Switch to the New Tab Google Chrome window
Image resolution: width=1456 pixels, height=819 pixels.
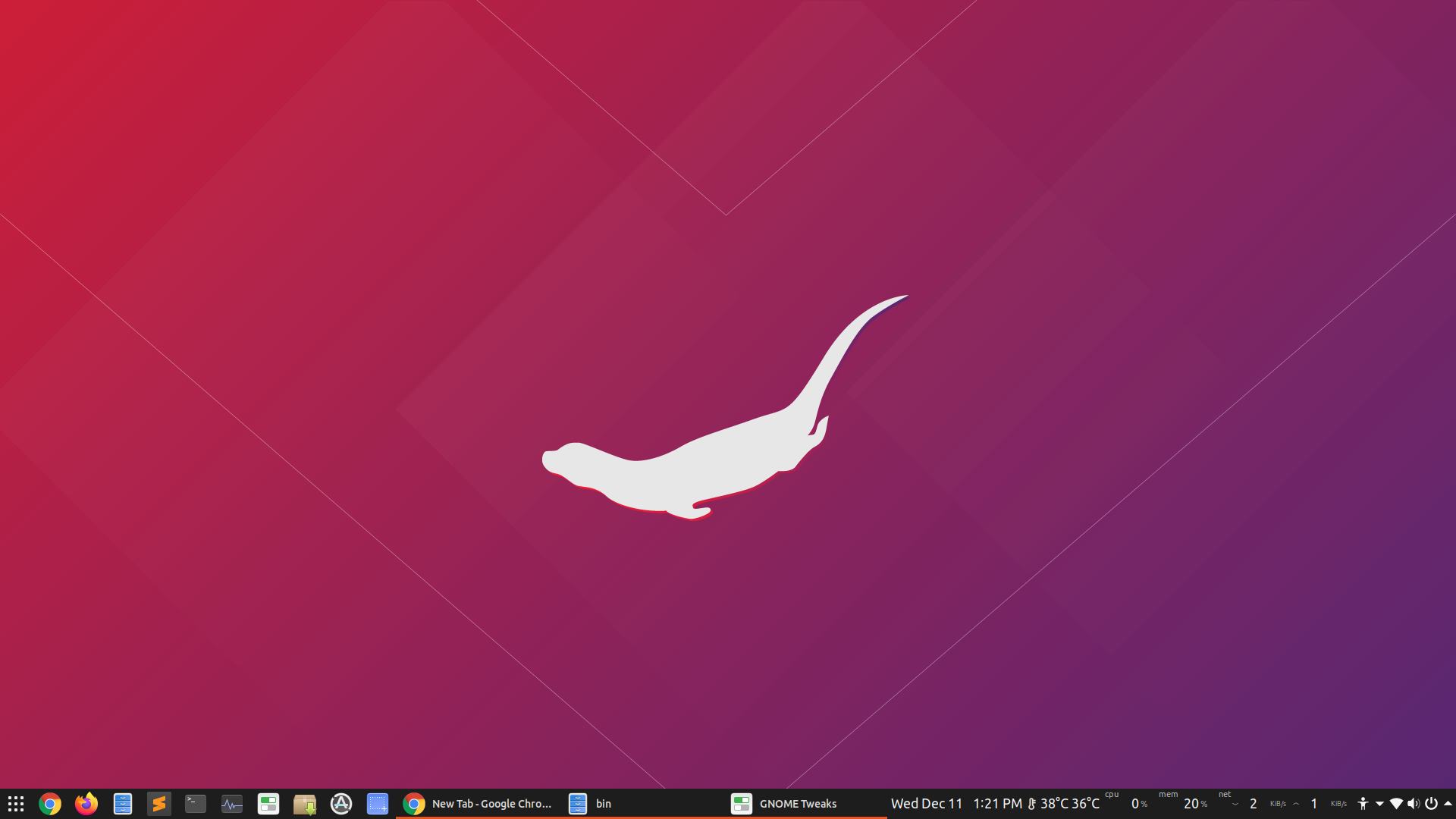[x=478, y=804]
